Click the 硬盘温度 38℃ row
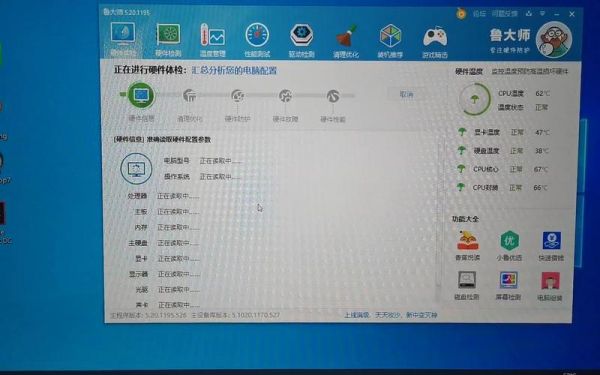600x375 pixels. [504, 151]
